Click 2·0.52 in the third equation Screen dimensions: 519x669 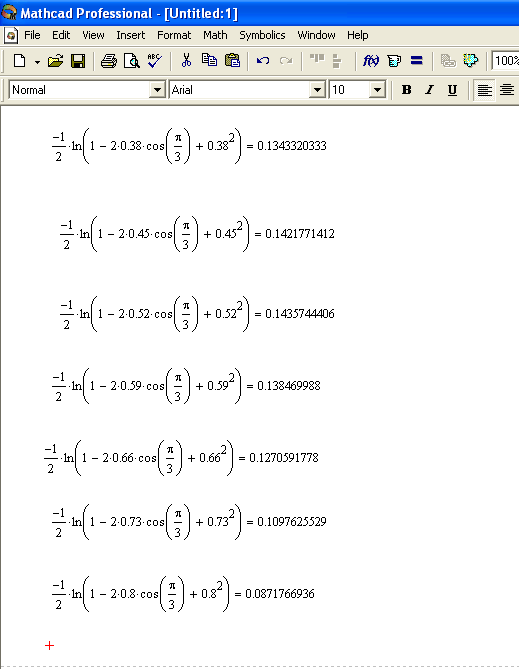[134, 314]
